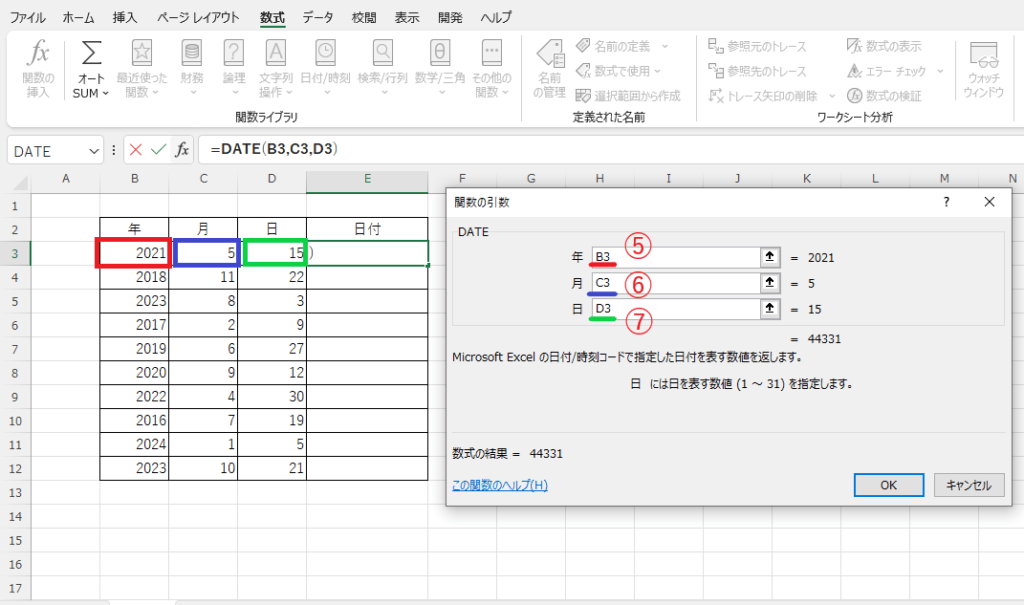This screenshot has height=605, width=1024.
Task: Click the formula bar text =DATE(B3,C3,D3)
Action: click(274, 149)
